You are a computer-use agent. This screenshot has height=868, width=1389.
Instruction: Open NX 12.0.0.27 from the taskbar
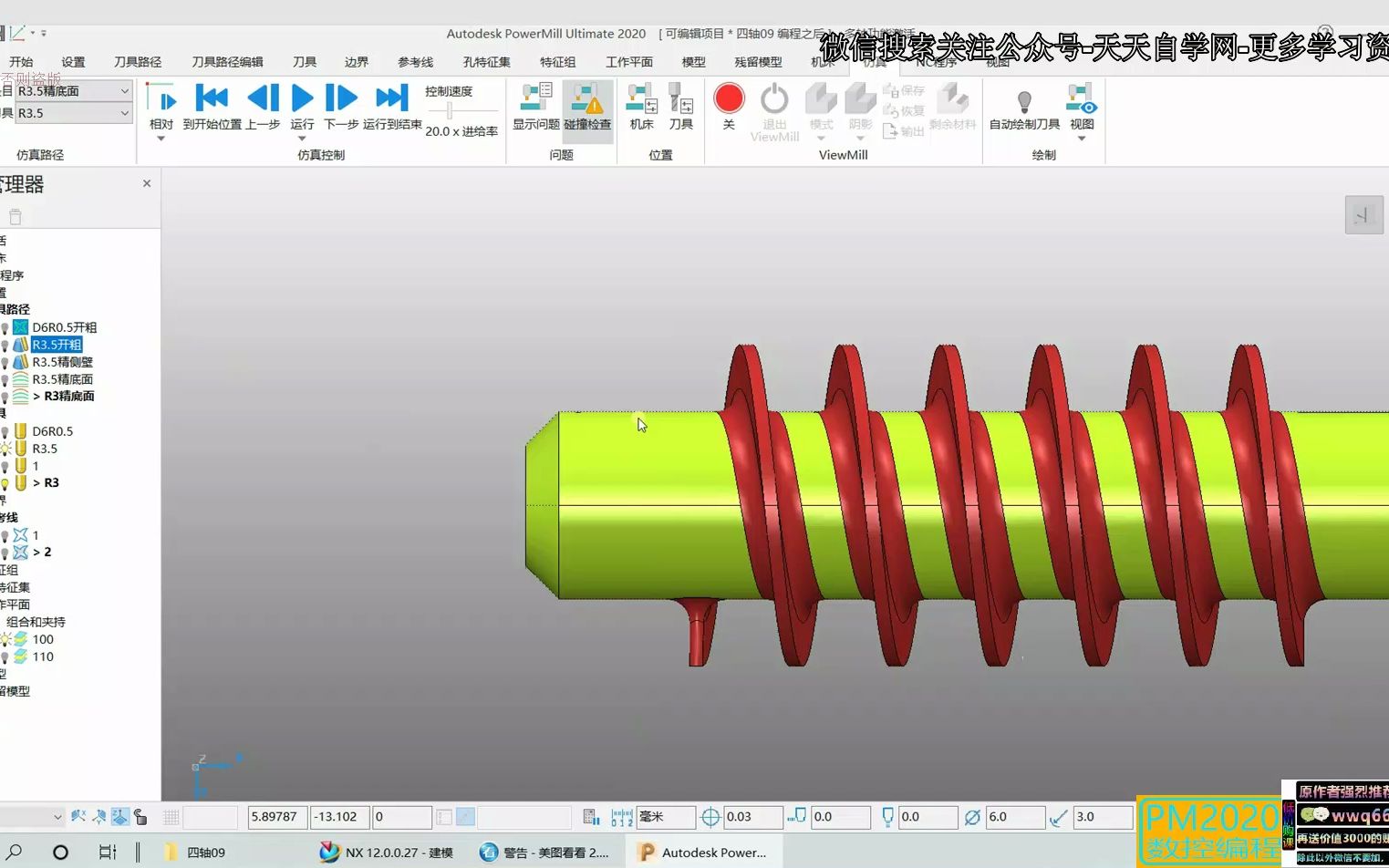click(x=386, y=852)
